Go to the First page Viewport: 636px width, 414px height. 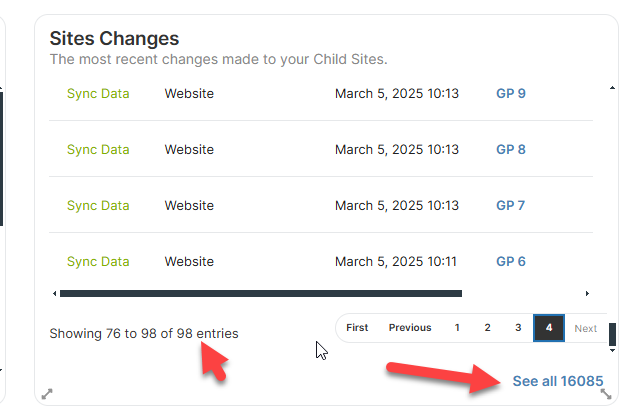coord(357,328)
